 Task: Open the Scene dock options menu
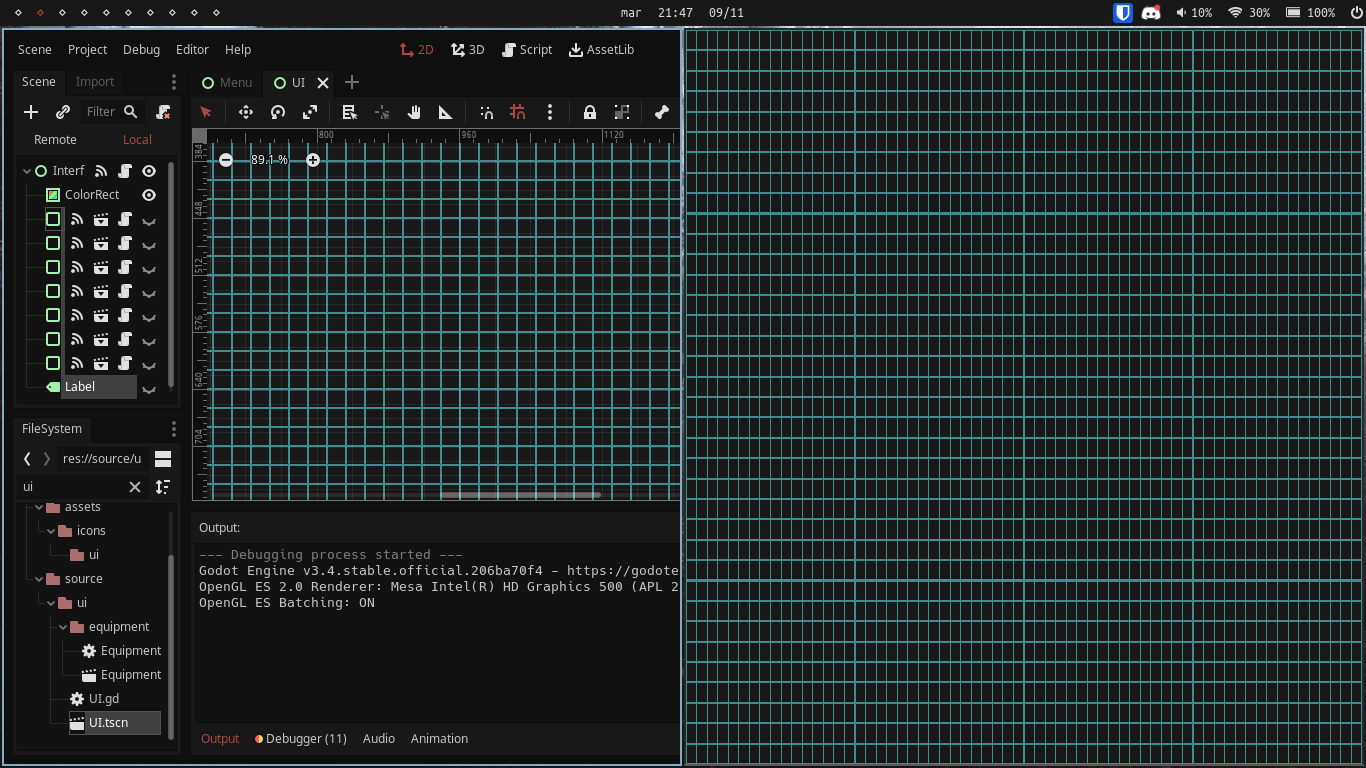173,82
